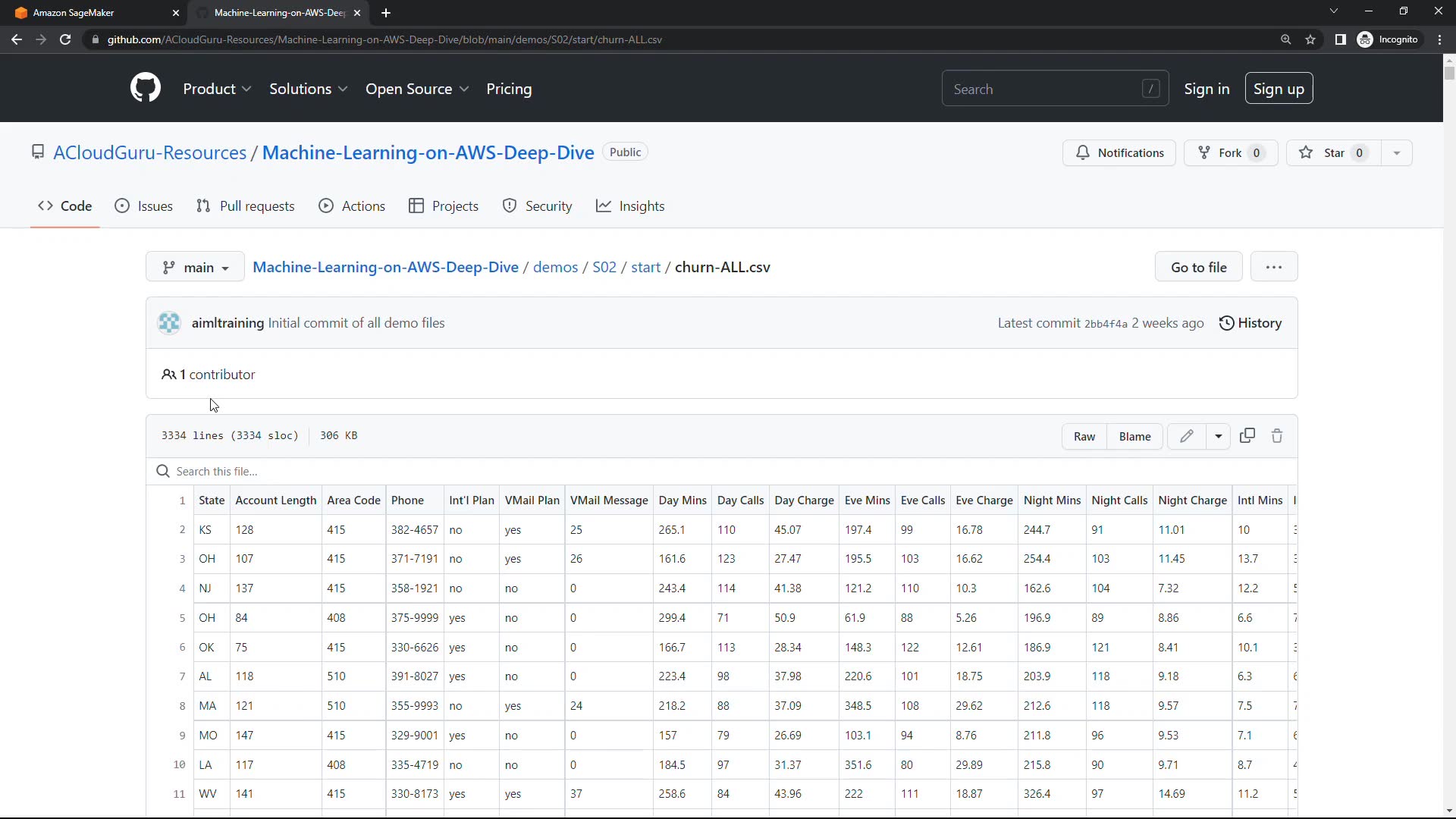This screenshot has height=819, width=1456.
Task: Bookmark this page with star icon
Action: pyautogui.click(x=1310, y=39)
